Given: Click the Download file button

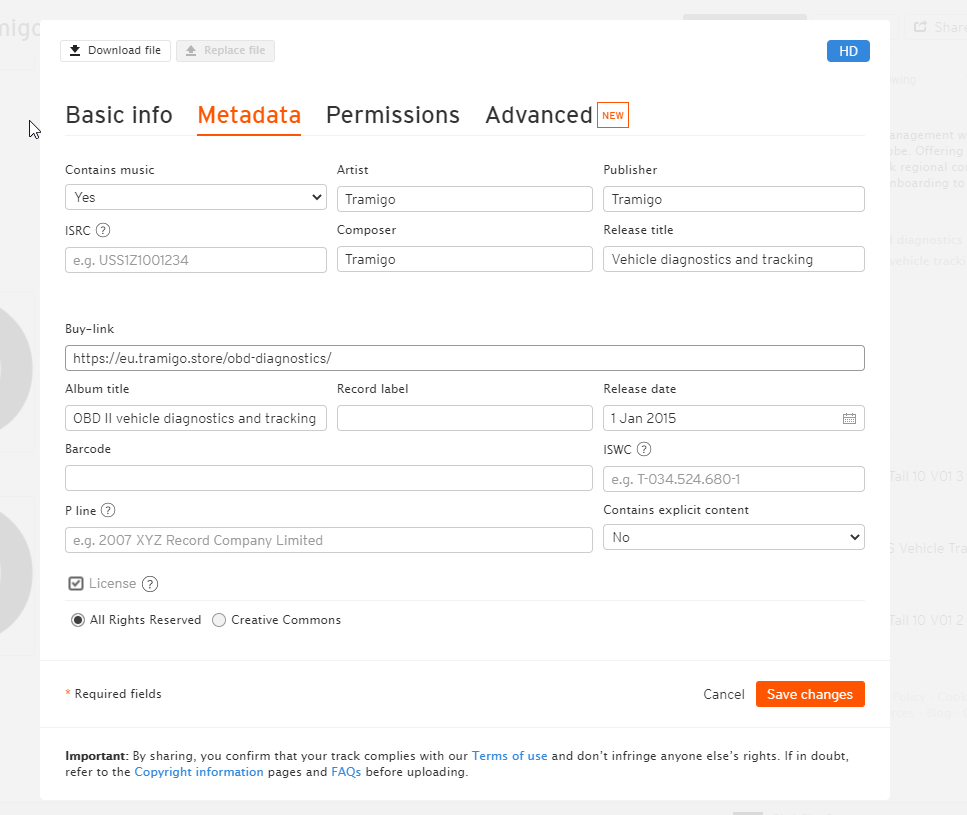Looking at the screenshot, I should [115, 51].
